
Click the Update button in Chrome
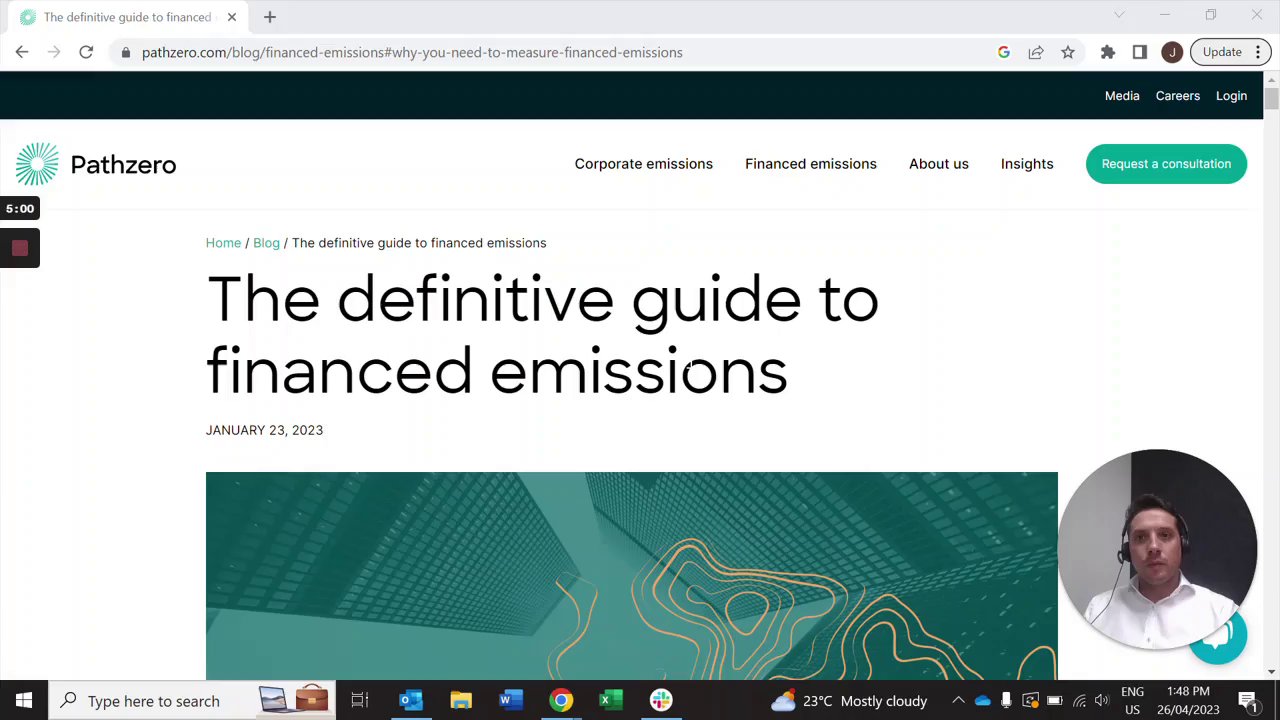[1222, 52]
